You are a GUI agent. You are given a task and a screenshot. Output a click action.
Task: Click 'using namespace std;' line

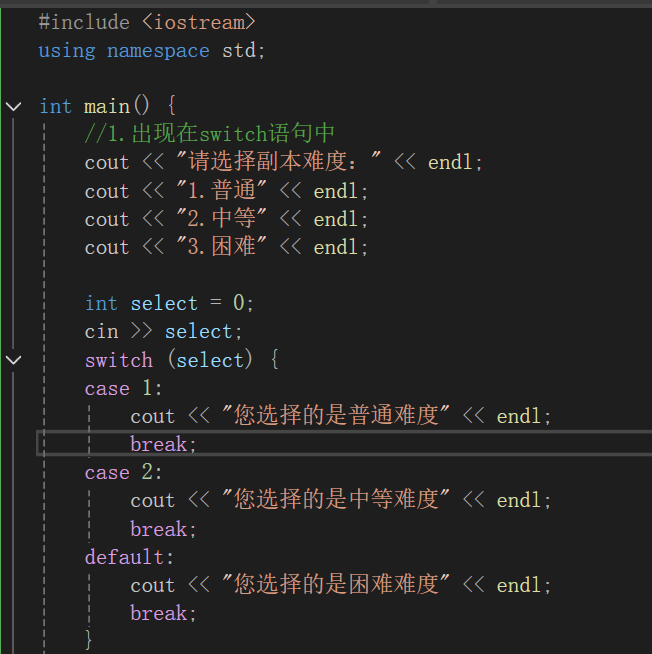[x=152, y=51]
